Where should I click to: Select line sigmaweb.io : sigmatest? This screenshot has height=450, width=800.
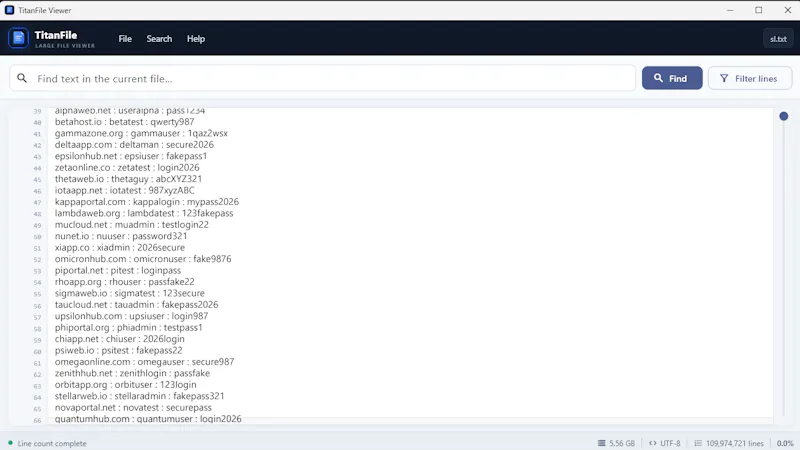(x=130, y=293)
